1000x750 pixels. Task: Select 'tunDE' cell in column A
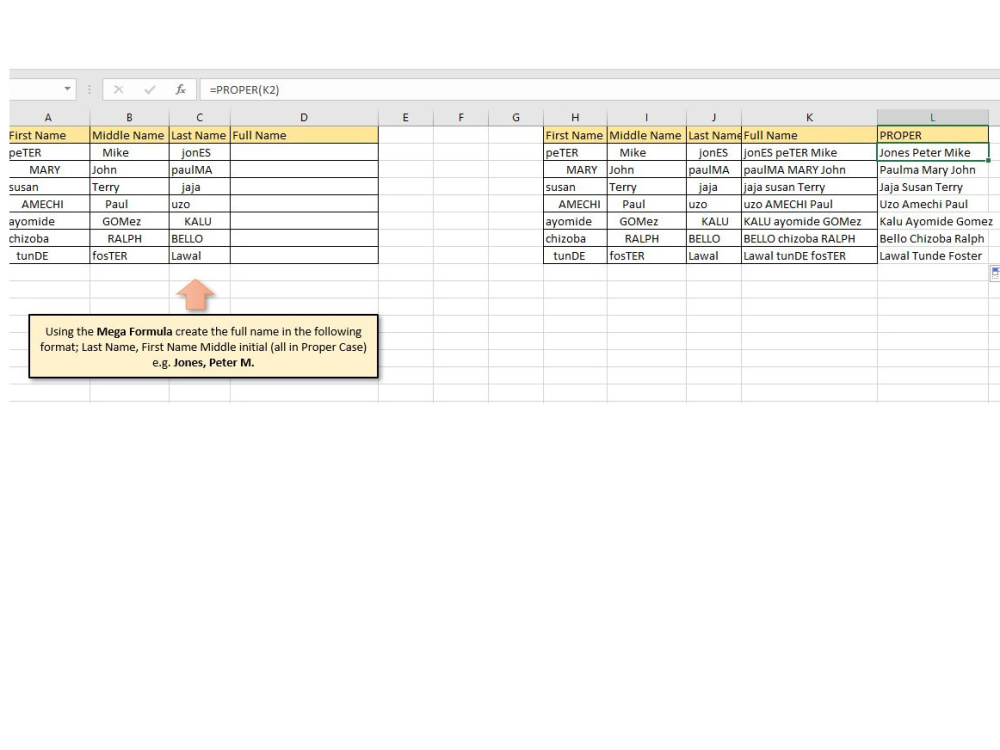click(x=49, y=256)
